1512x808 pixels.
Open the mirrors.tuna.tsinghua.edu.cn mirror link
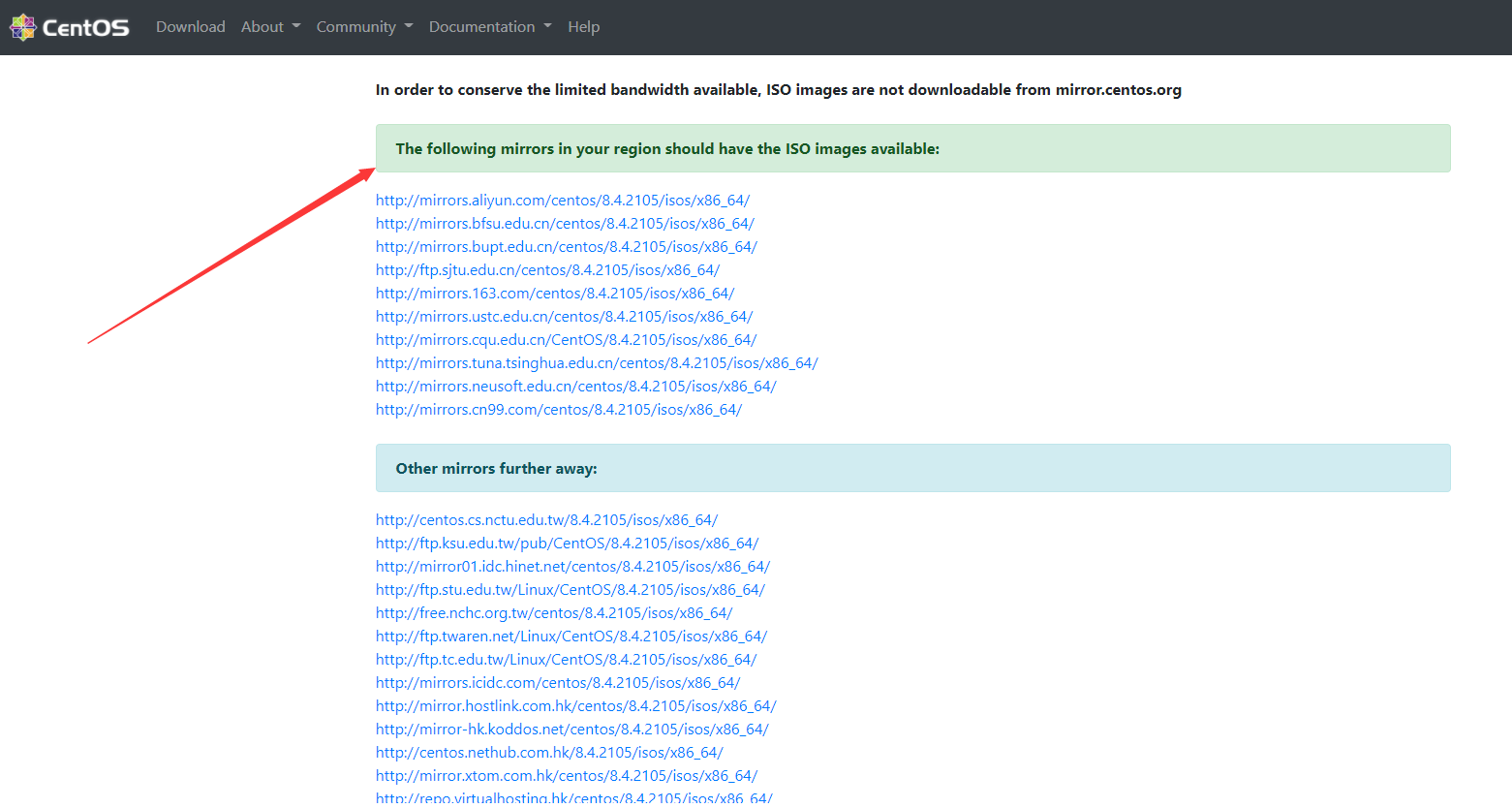(597, 363)
